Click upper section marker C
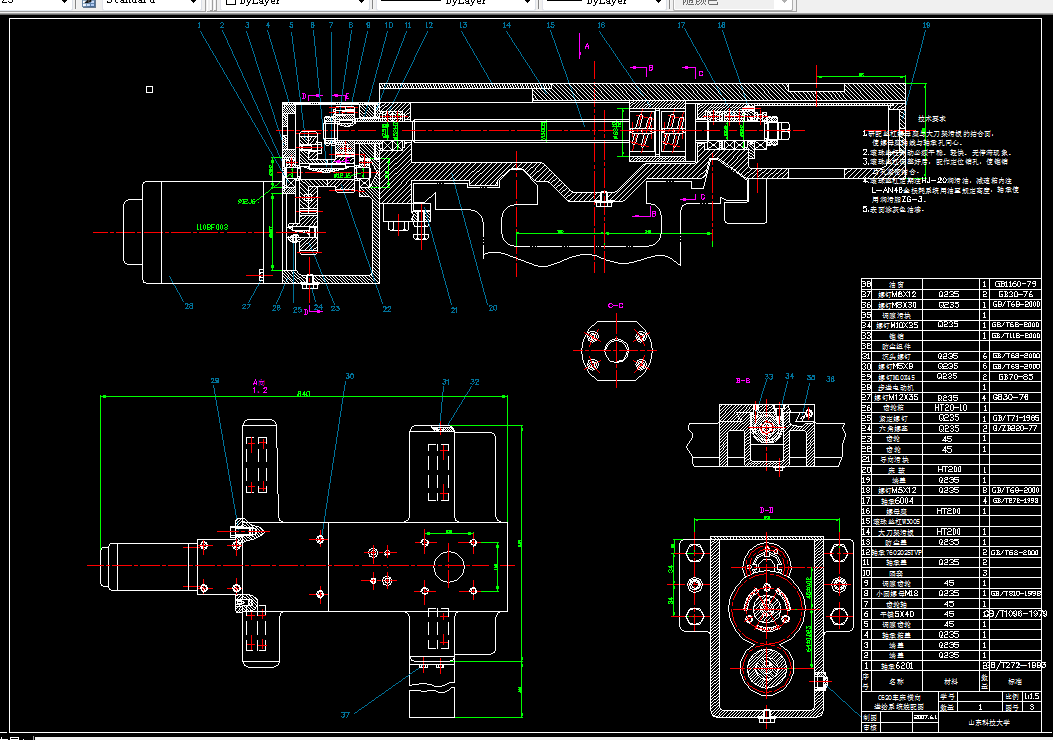This screenshot has height=740, width=1053. 700,73
